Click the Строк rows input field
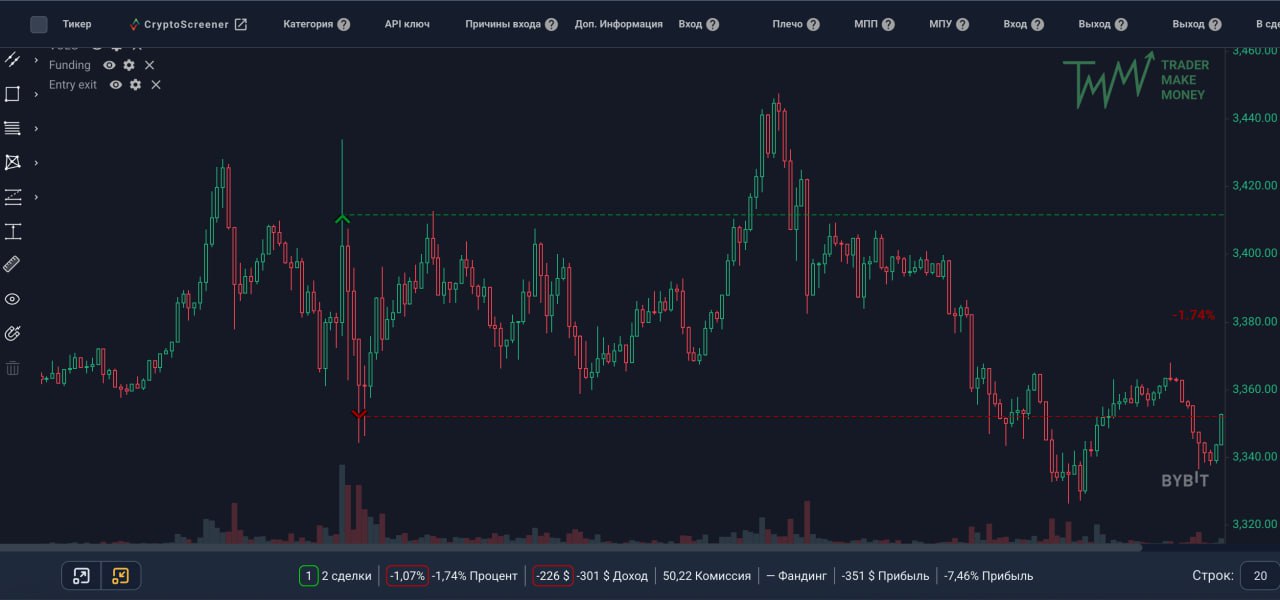 pyautogui.click(x=1258, y=575)
